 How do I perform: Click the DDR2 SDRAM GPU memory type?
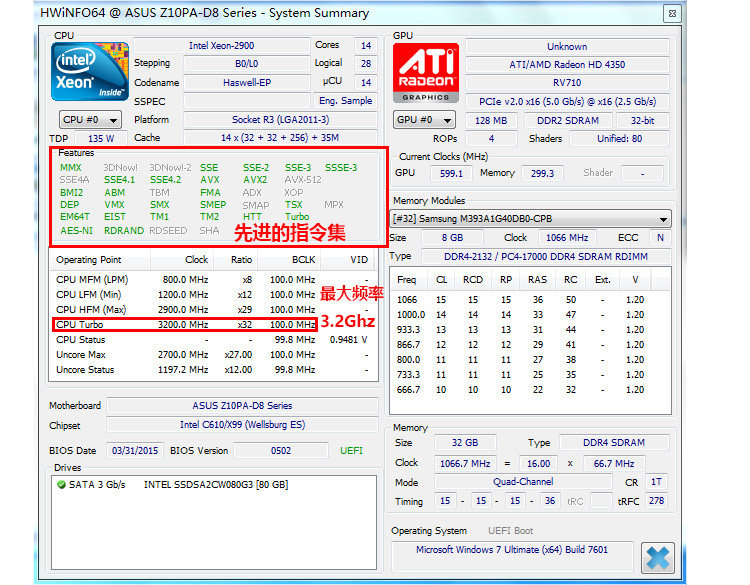(x=568, y=121)
